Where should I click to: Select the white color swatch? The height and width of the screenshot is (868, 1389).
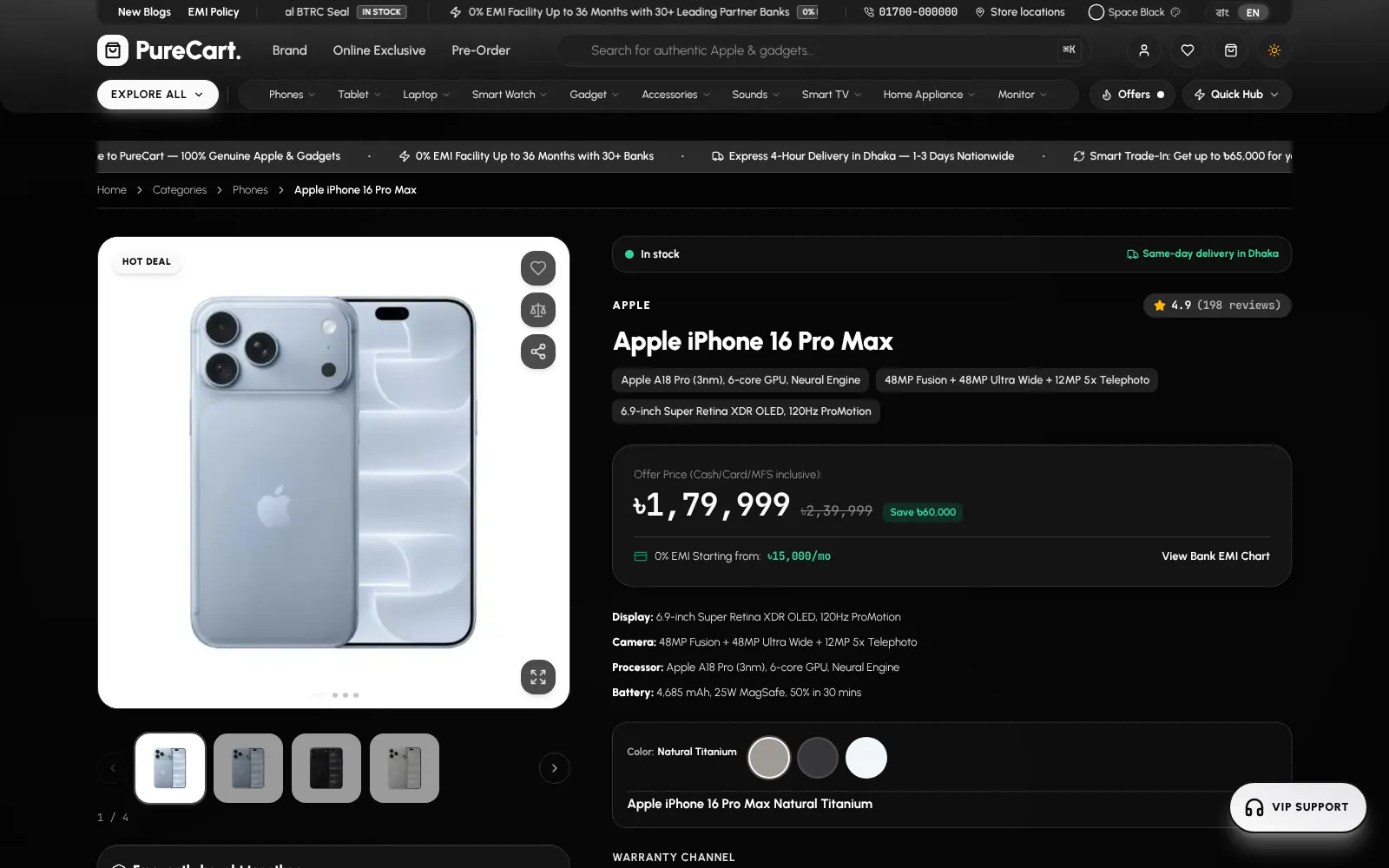866,758
